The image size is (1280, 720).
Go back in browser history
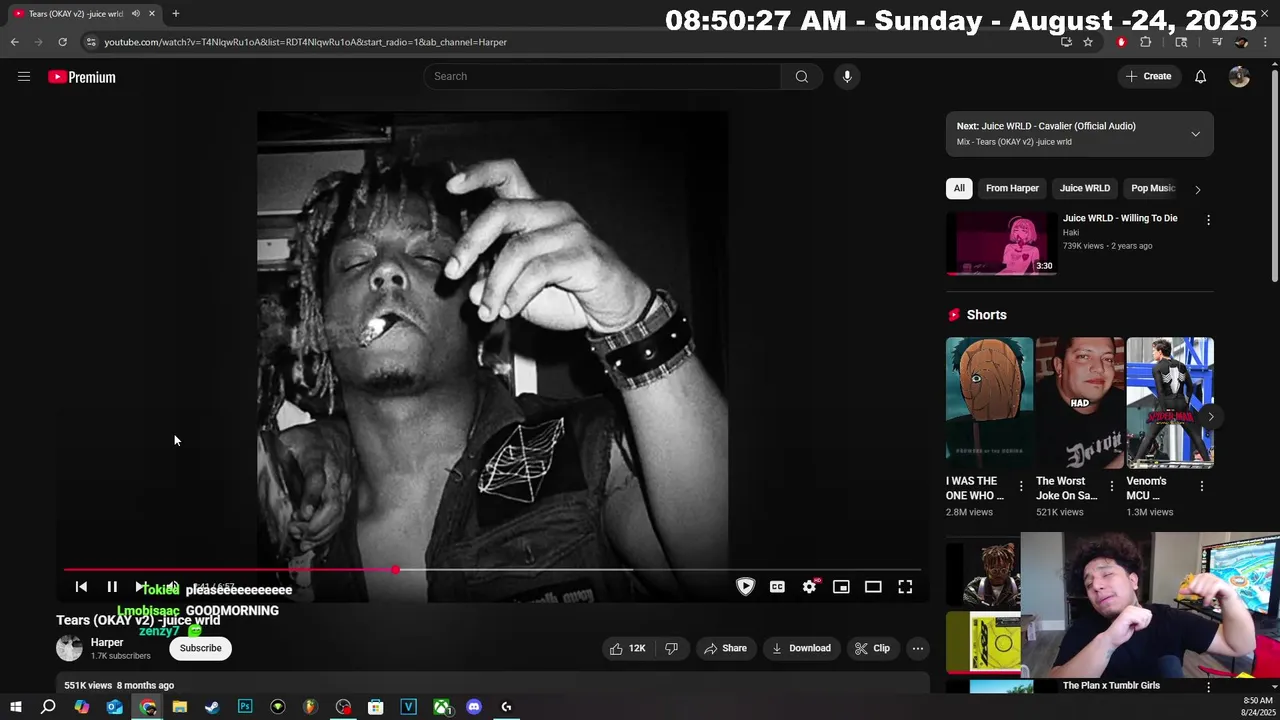pos(14,42)
